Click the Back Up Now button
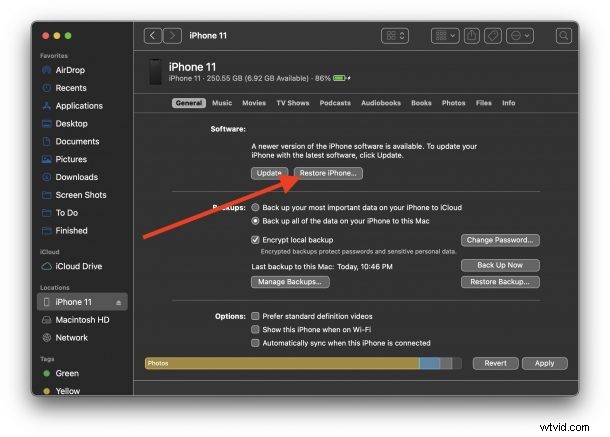Screen dimensions: 610x437 (500, 265)
